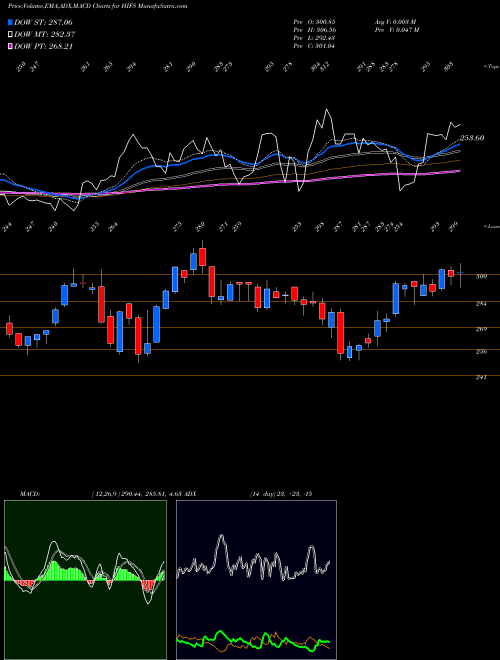The height and width of the screenshot is (660, 500).
Task: Click the thick green line in ADX panel
Action: click(219, 633)
